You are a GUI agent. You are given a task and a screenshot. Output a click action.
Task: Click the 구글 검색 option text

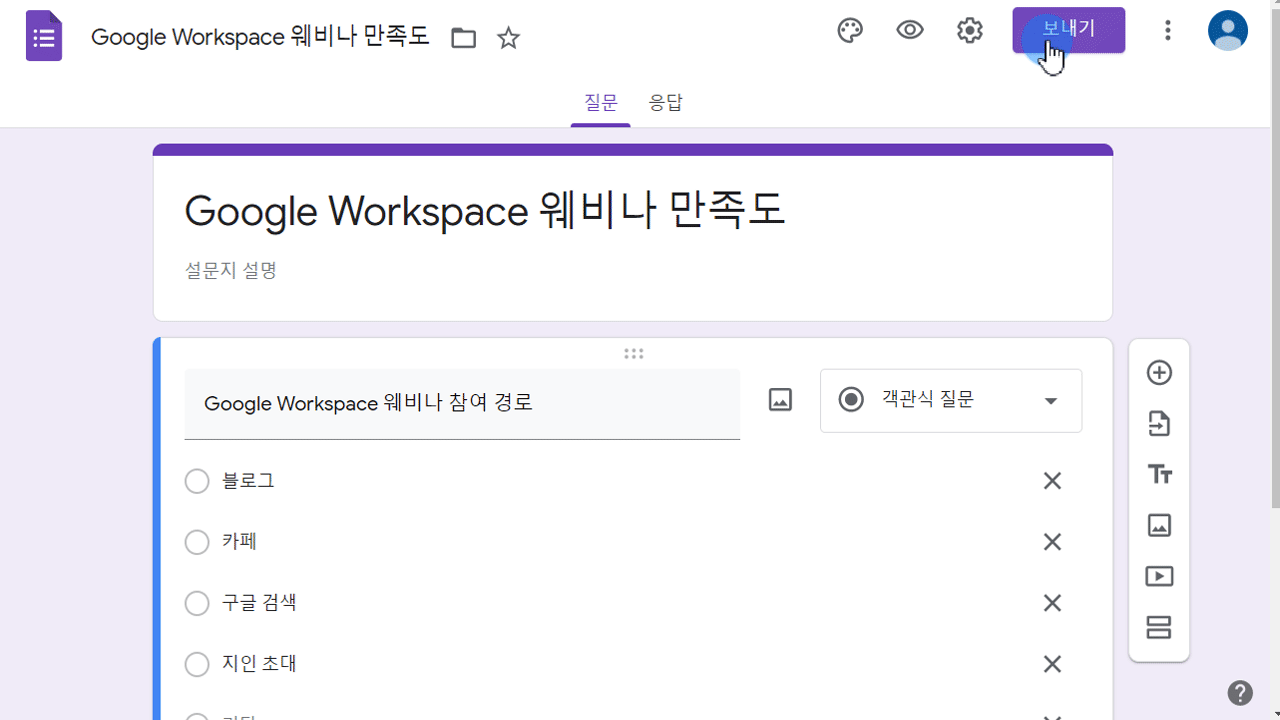pos(259,603)
